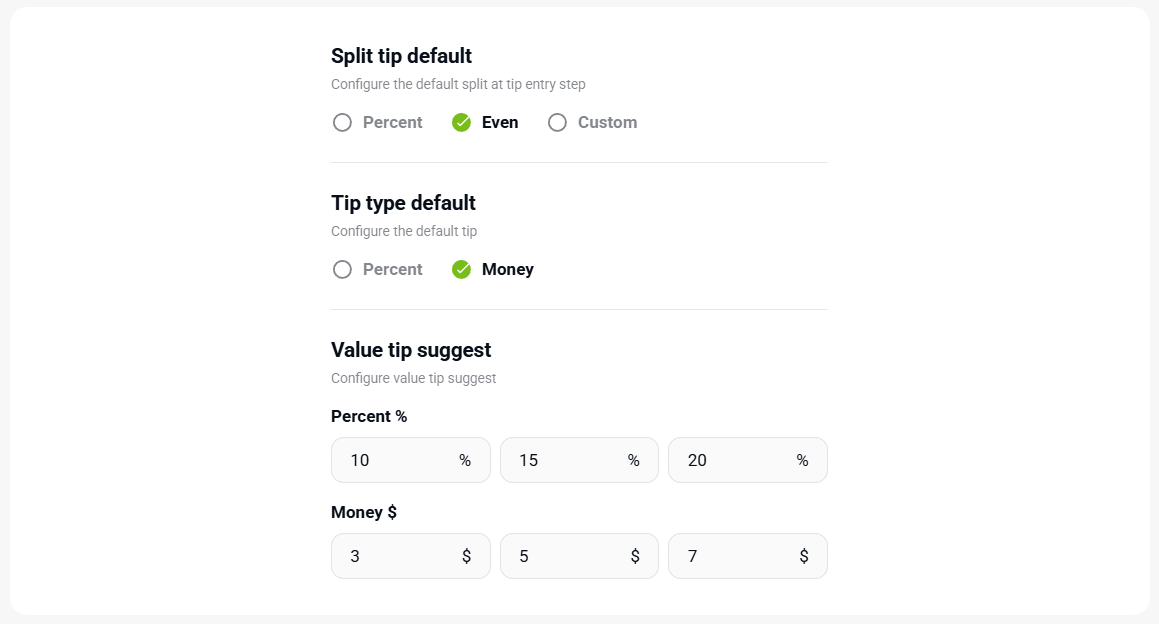Click the % suffix in the 15 field

pyautogui.click(x=634, y=460)
